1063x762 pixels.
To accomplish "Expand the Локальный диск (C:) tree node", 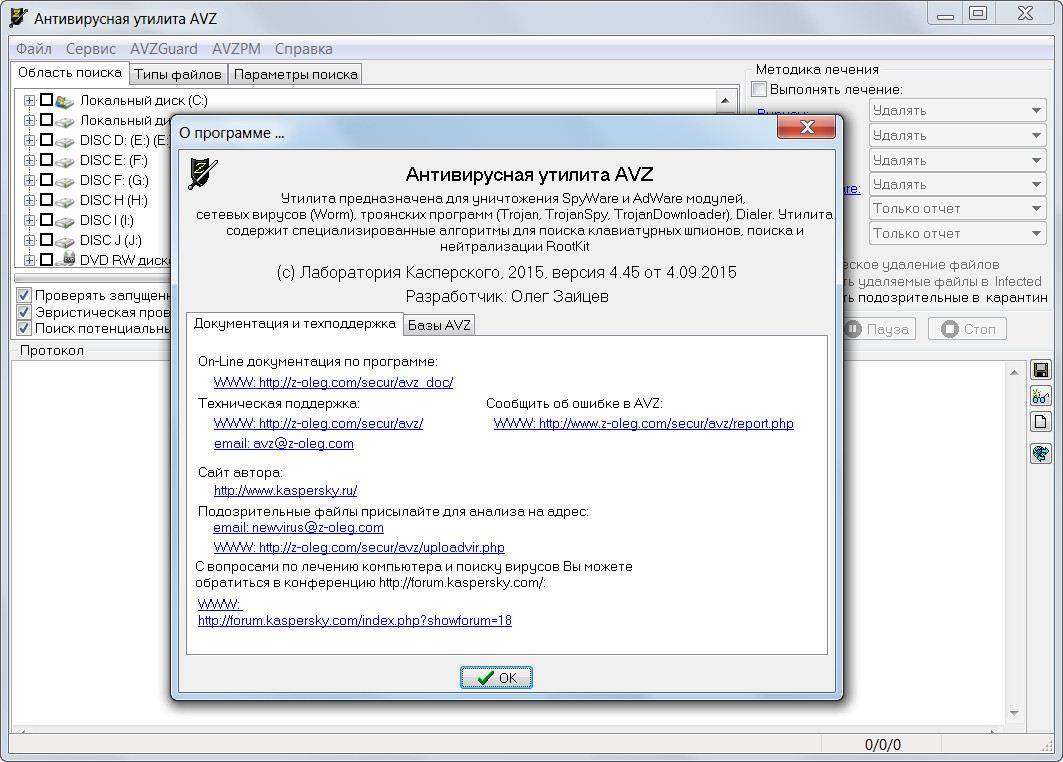I will (x=29, y=100).
